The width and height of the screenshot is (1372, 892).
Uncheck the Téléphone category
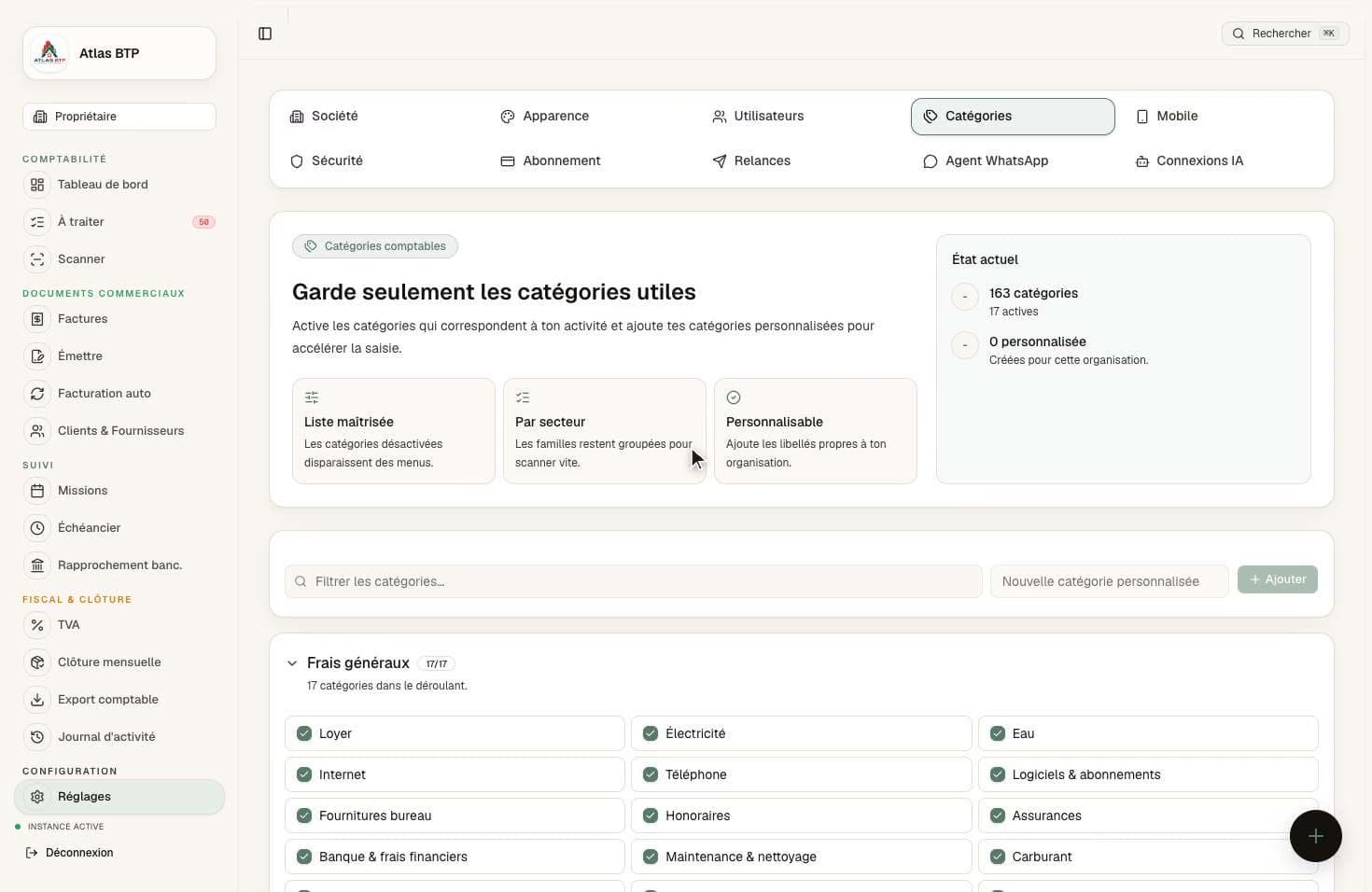click(651, 774)
